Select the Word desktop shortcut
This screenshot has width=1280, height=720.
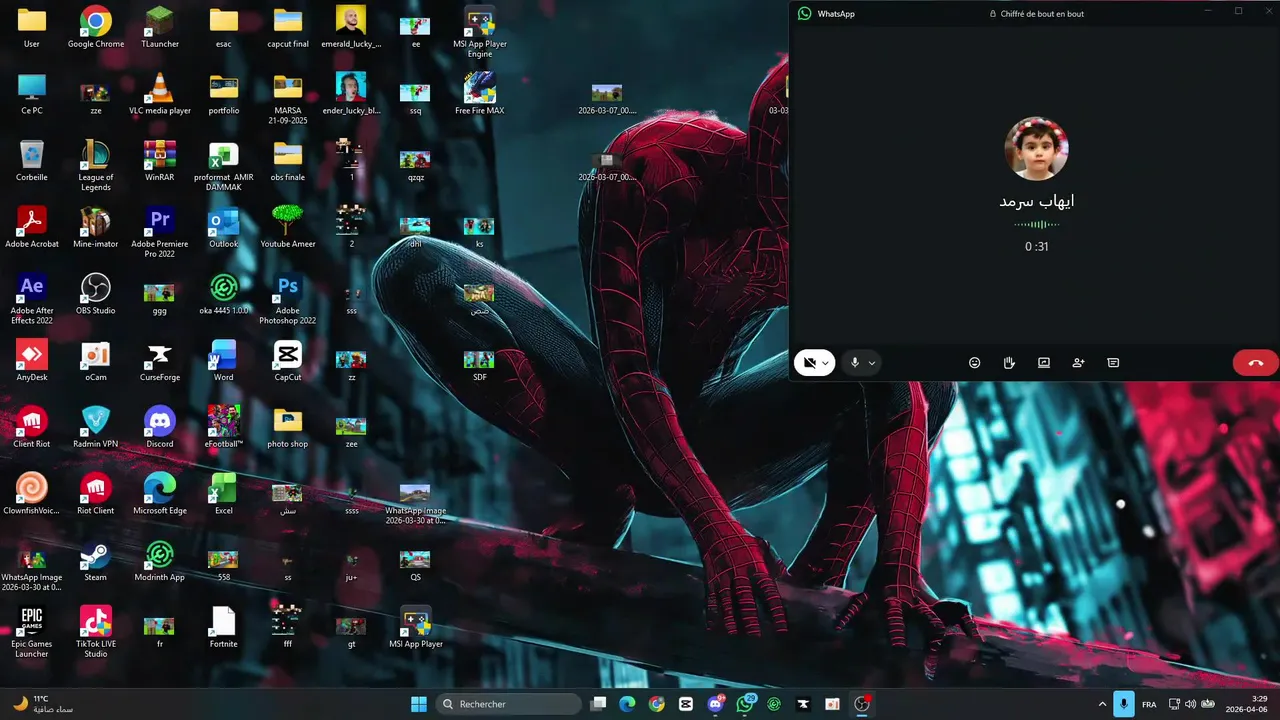point(224,360)
